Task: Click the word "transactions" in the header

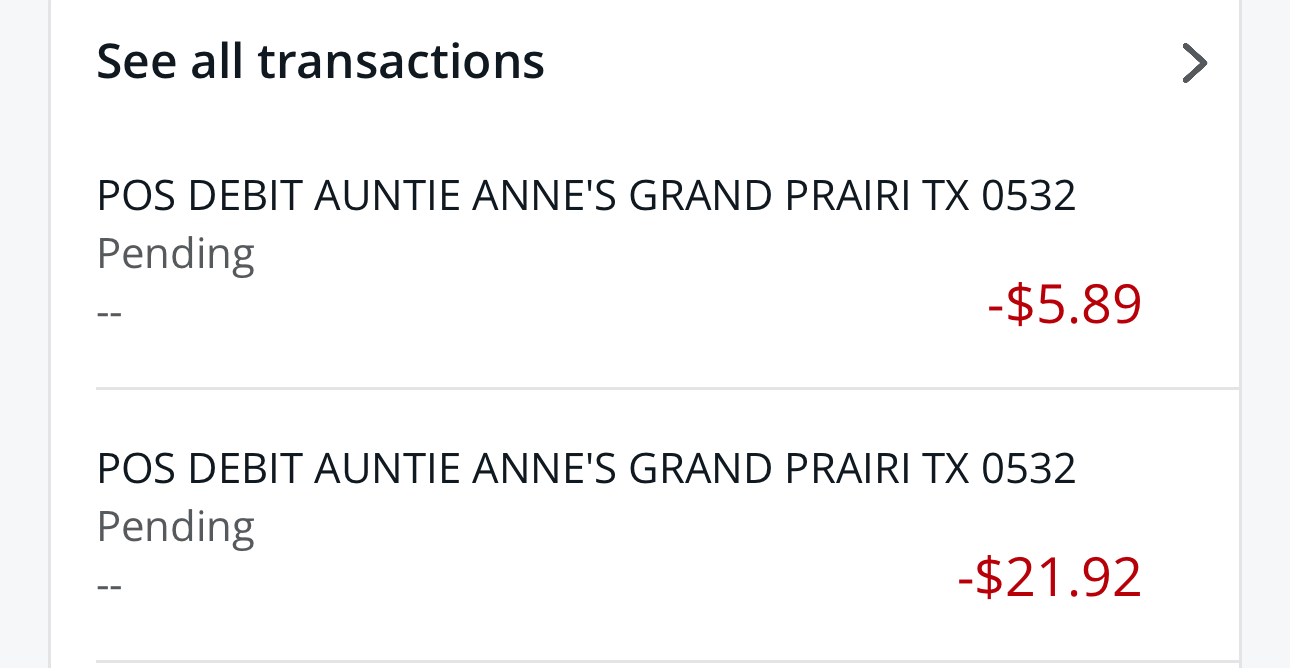Action: [x=400, y=62]
